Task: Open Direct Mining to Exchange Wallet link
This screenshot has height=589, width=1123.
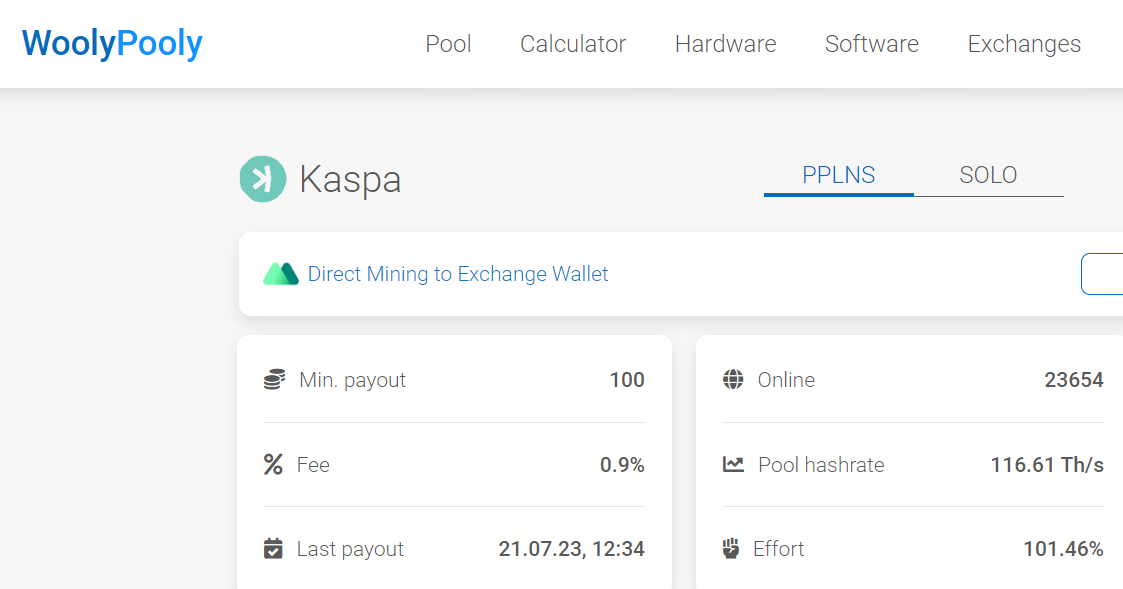Action: point(458,274)
